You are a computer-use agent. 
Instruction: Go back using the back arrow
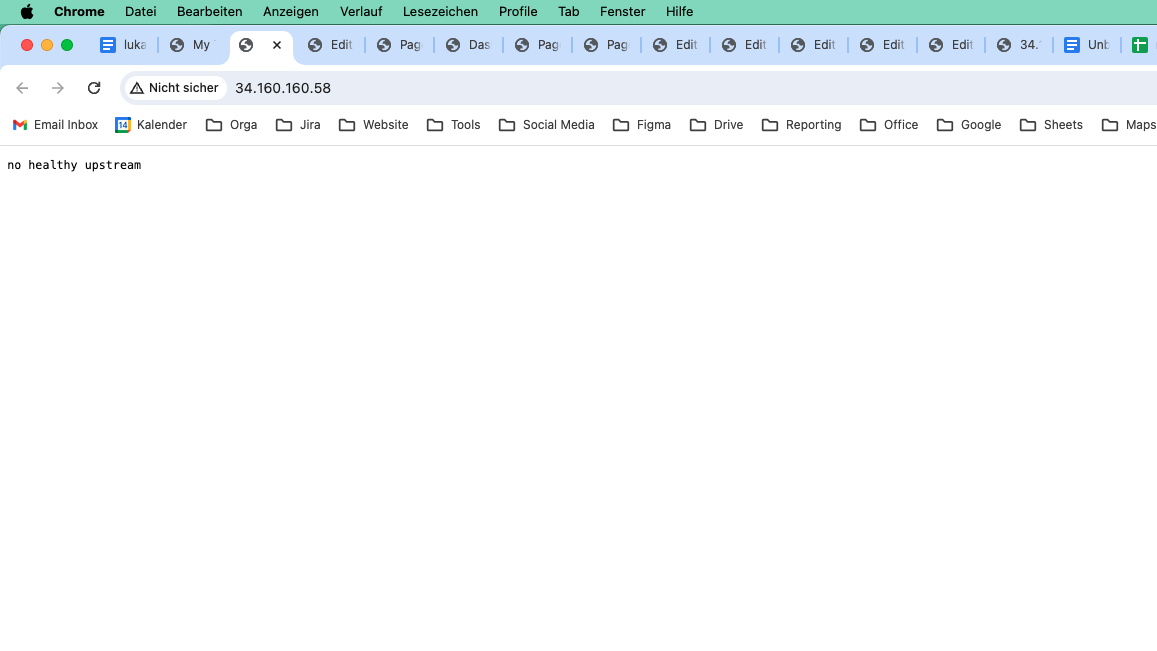[22, 88]
